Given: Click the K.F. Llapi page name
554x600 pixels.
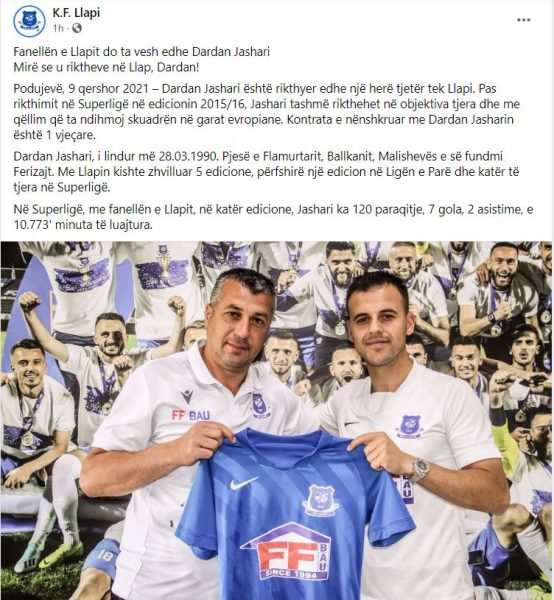Looking at the screenshot, I should [76, 13].
